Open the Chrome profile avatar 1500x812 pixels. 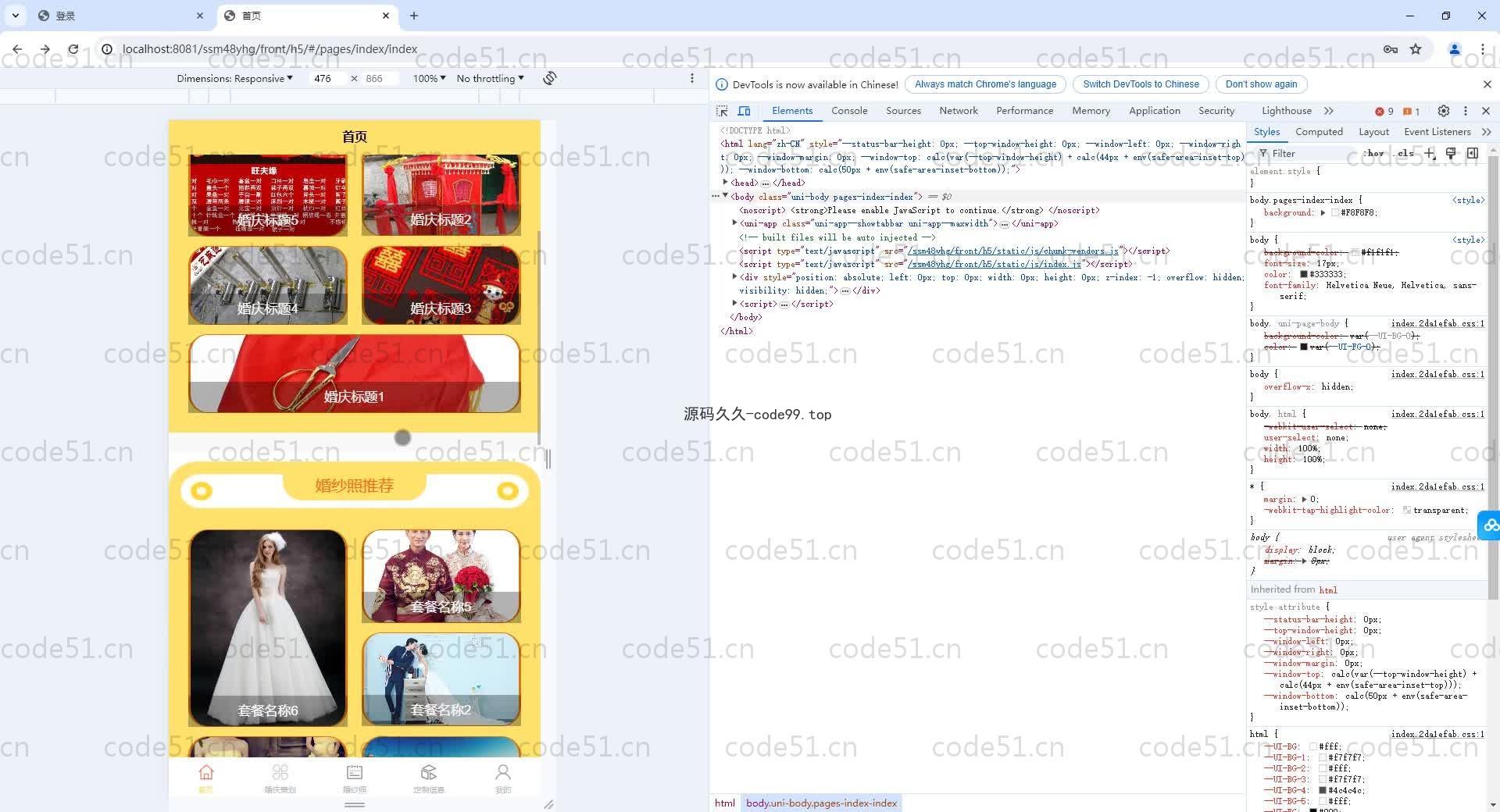coord(1455,49)
